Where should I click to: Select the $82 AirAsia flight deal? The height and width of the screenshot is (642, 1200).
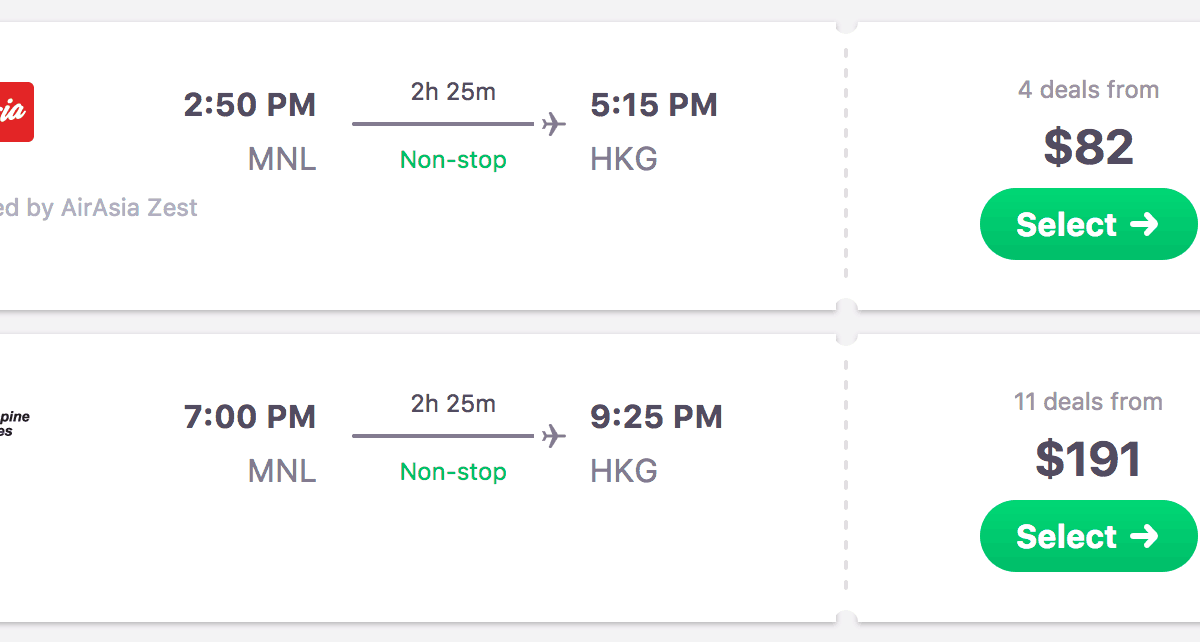[1087, 224]
